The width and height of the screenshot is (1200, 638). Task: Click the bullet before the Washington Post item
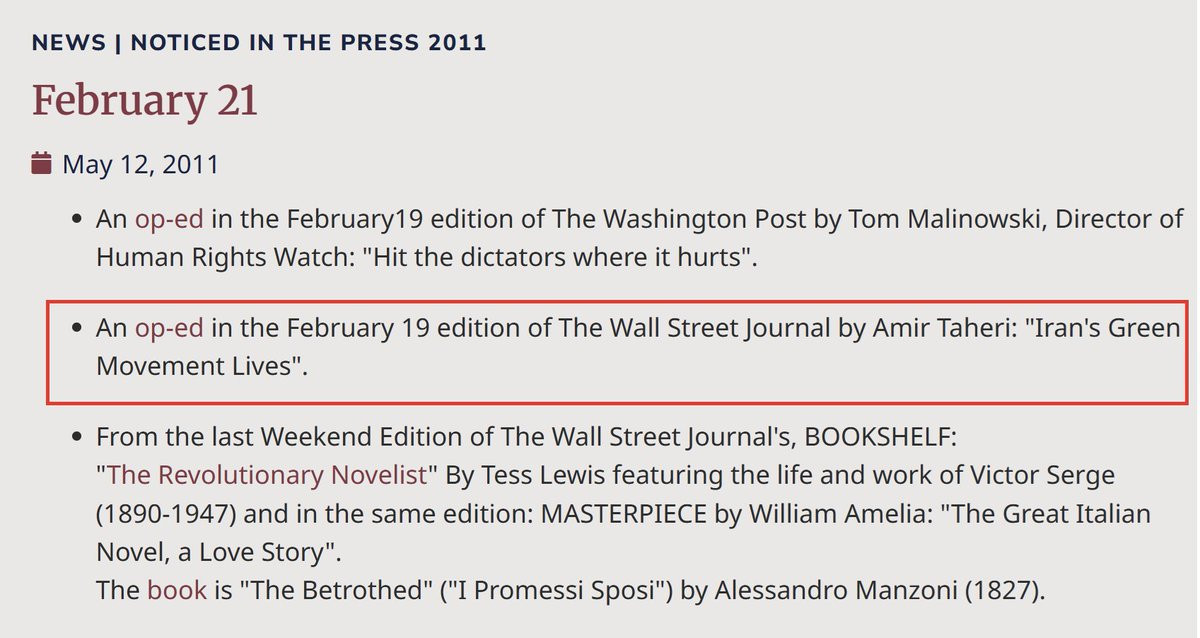(x=77, y=219)
